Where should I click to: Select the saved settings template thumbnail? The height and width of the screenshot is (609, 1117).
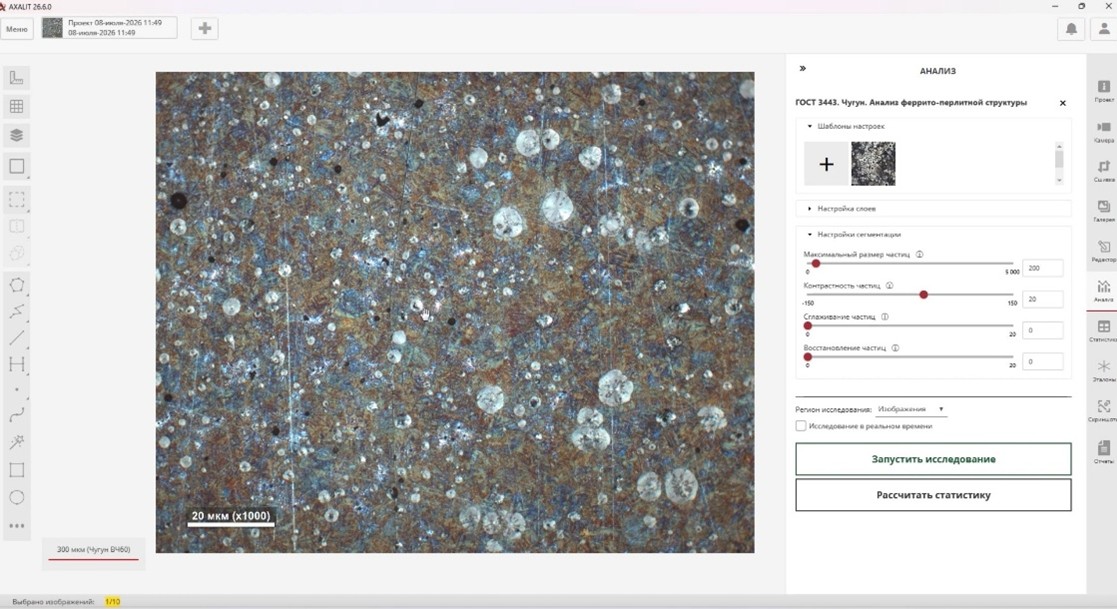tap(873, 164)
